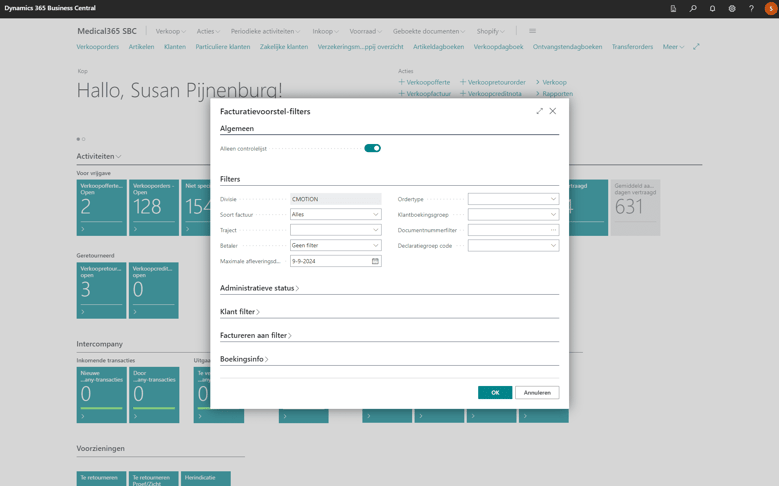Open the Verkoopcreditnota's open tile
Screen dimensions: 779x486
pos(154,290)
